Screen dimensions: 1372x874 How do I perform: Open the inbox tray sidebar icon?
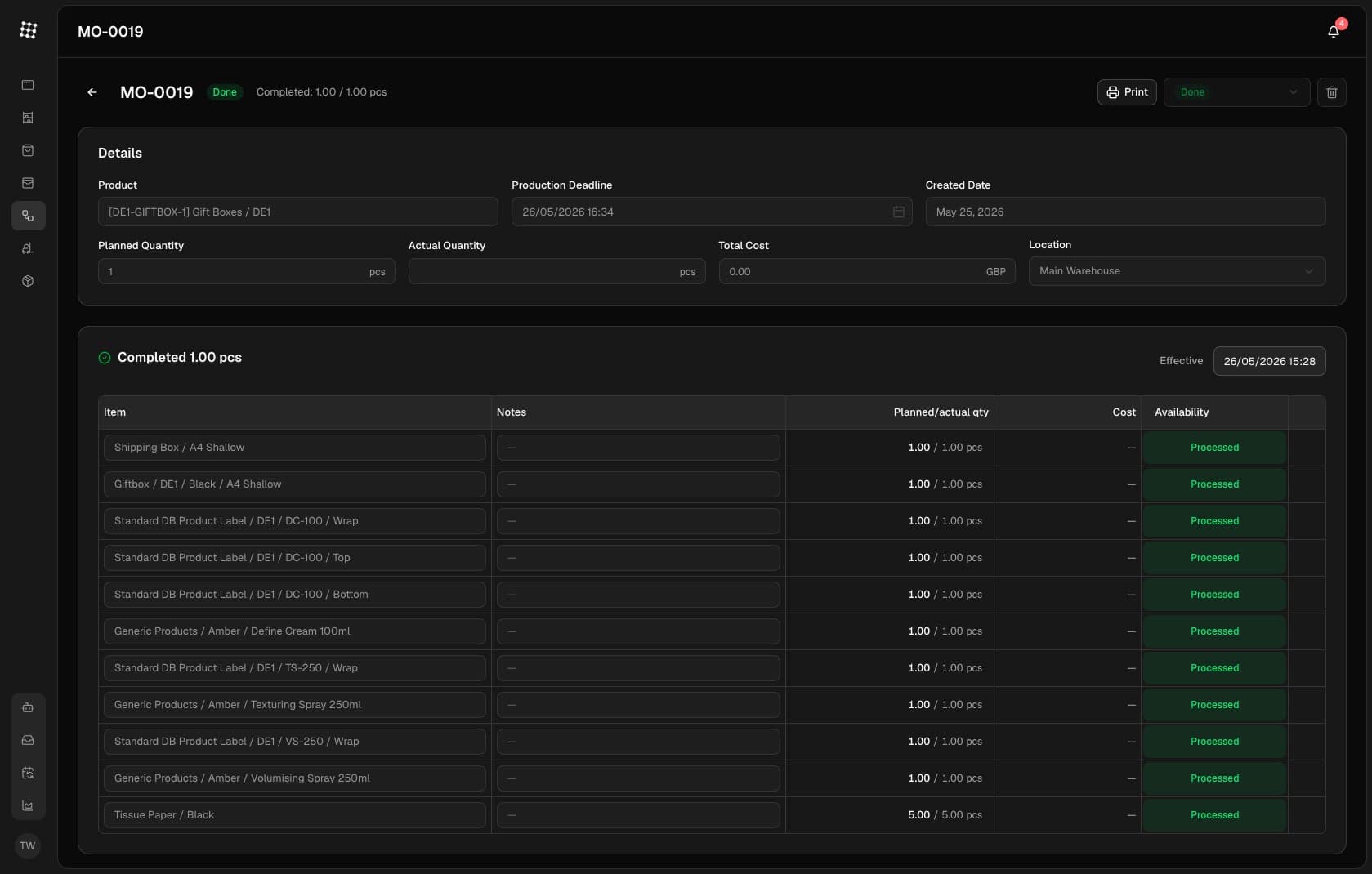click(28, 740)
